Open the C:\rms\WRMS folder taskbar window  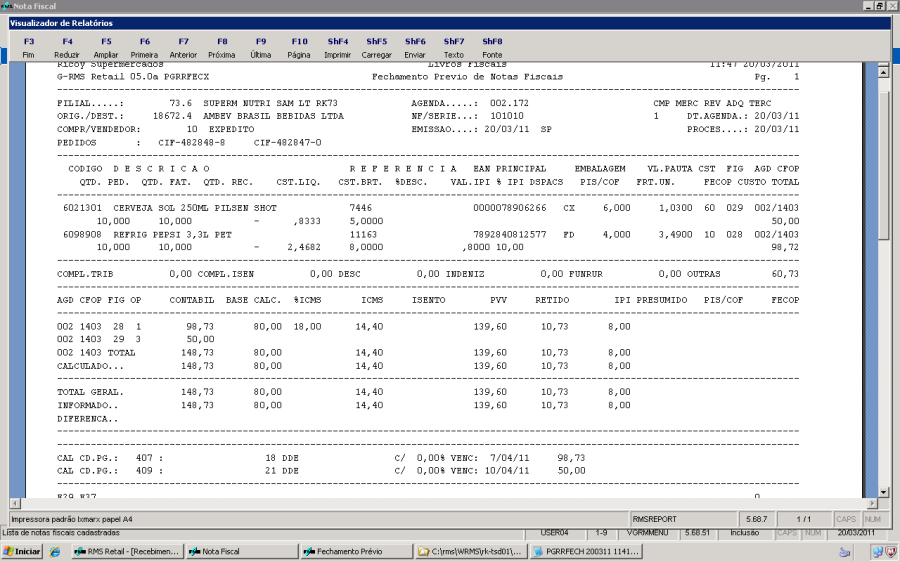pos(471,551)
